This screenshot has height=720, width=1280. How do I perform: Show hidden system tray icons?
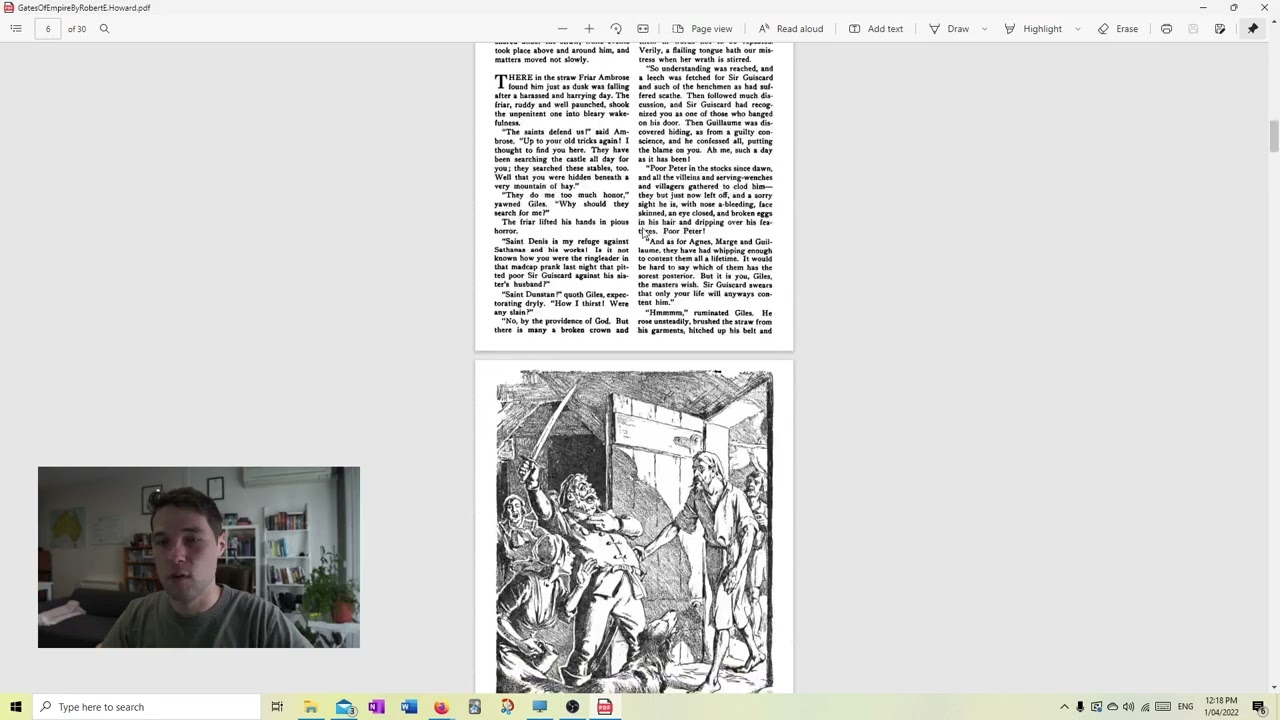[1064, 707]
